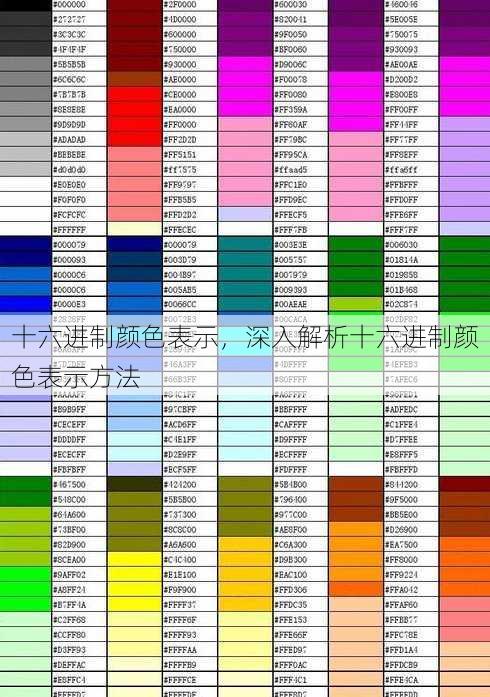This screenshot has width=490, height=697.
Task: Choose the #FF8000 orange hex code
Action: click(x=401, y=560)
